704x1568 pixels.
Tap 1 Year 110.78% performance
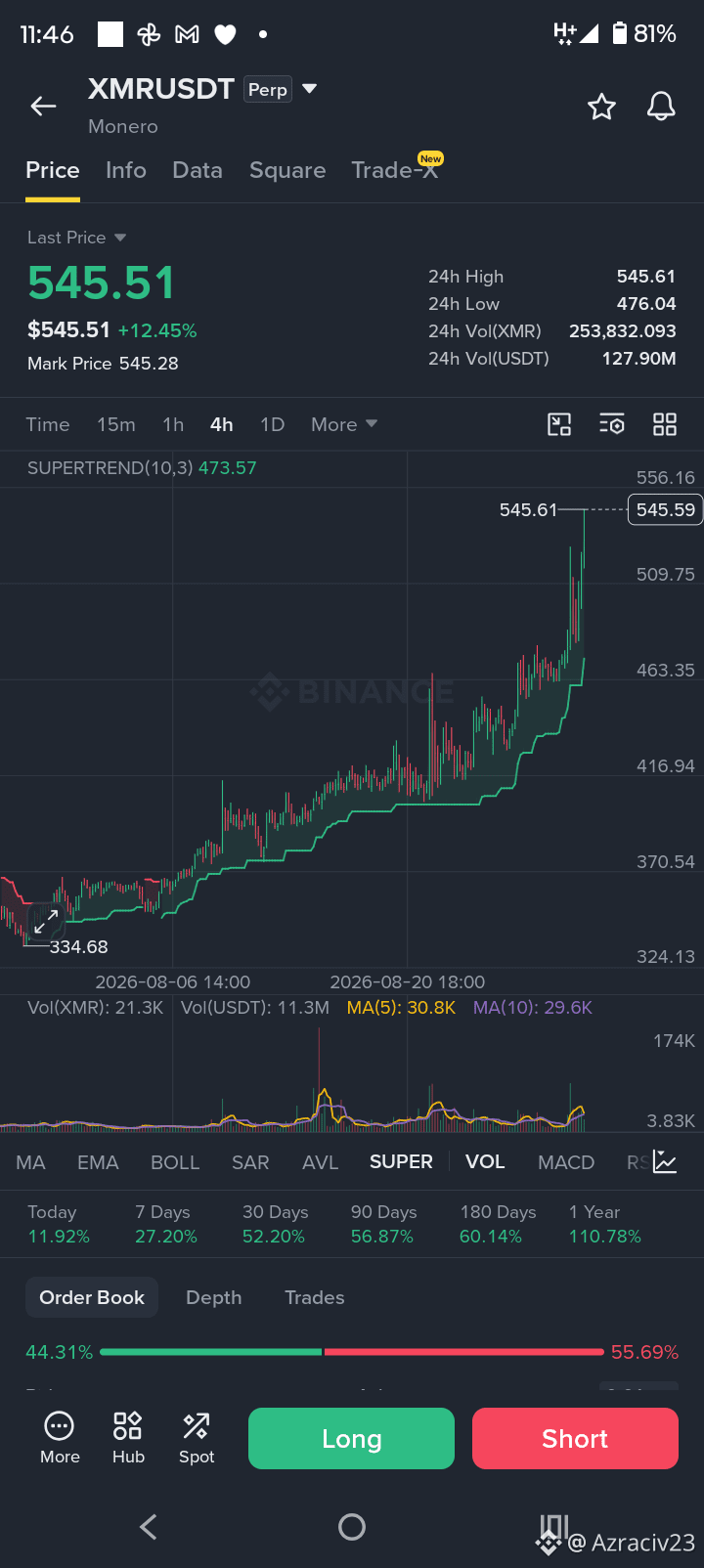(x=605, y=1224)
